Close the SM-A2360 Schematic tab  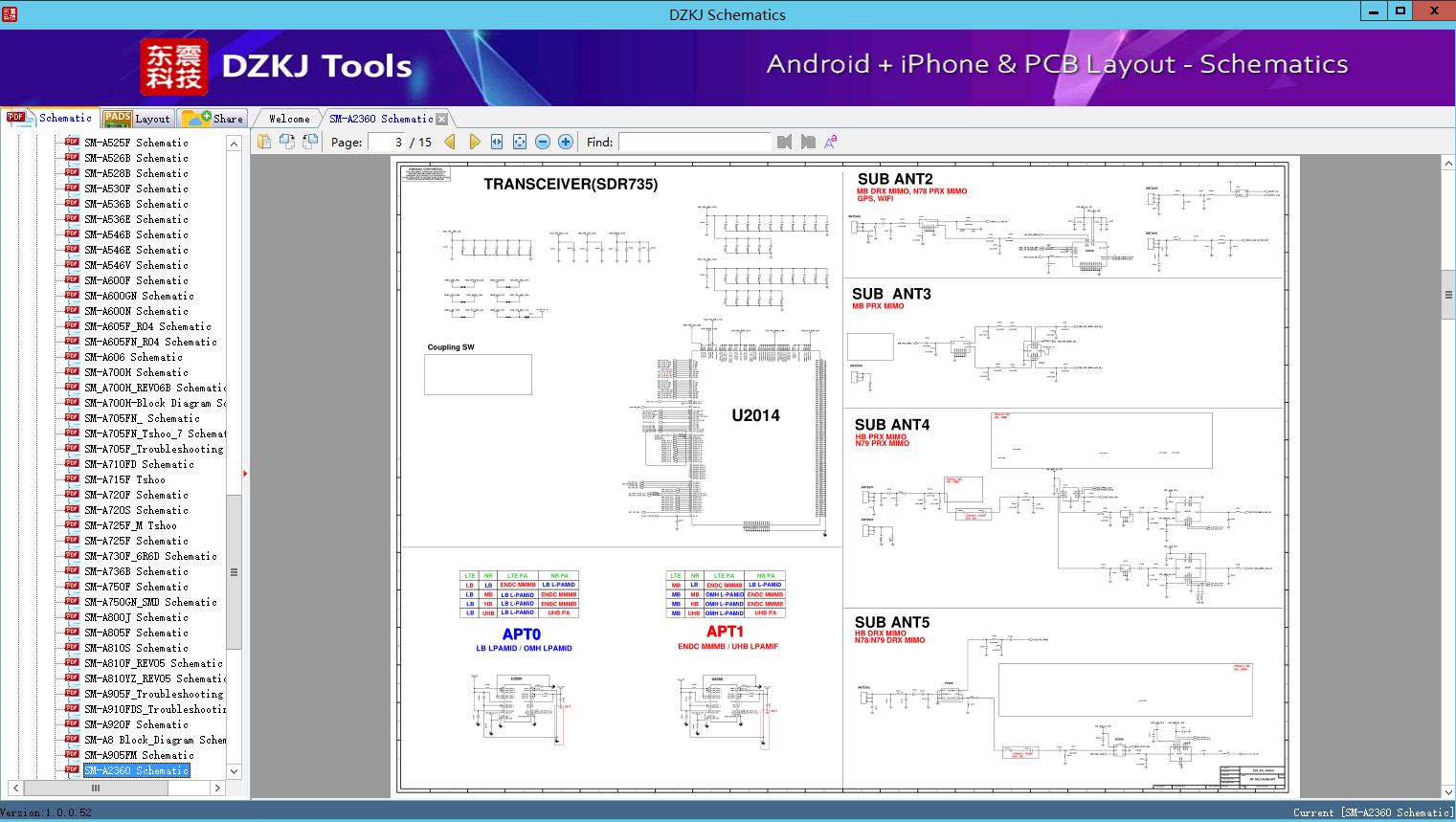(x=441, y=119)
